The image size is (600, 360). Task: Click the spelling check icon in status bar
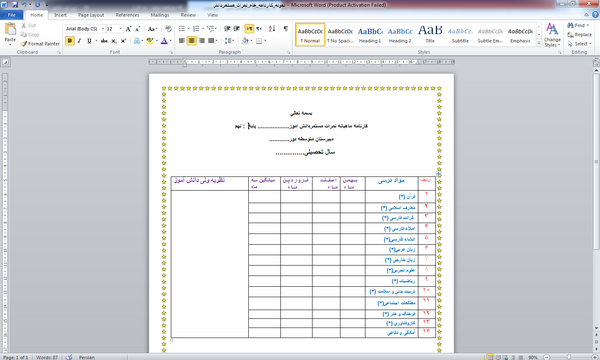(69, 357)
